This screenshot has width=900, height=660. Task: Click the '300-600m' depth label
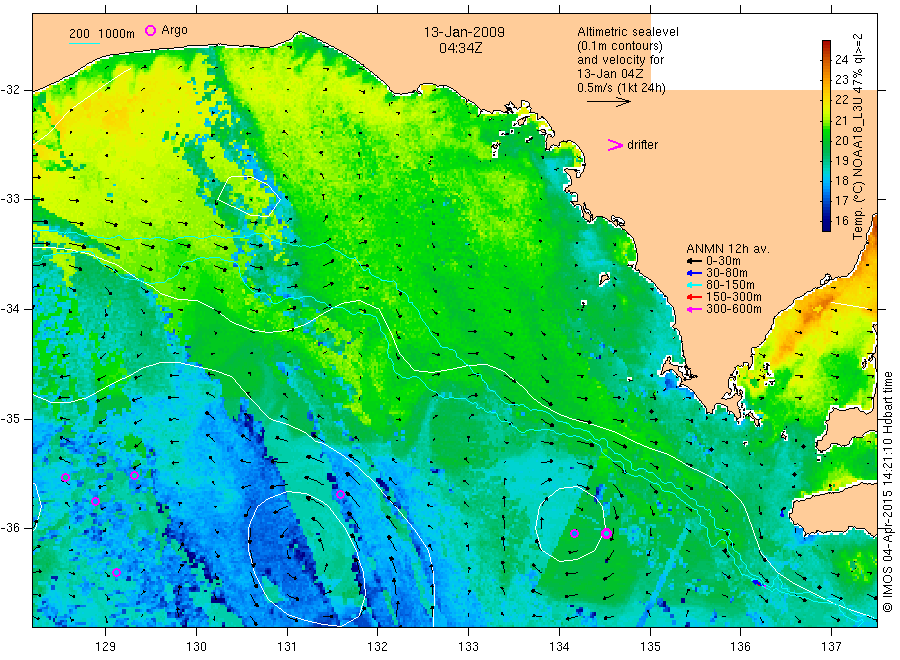[734, 309]
